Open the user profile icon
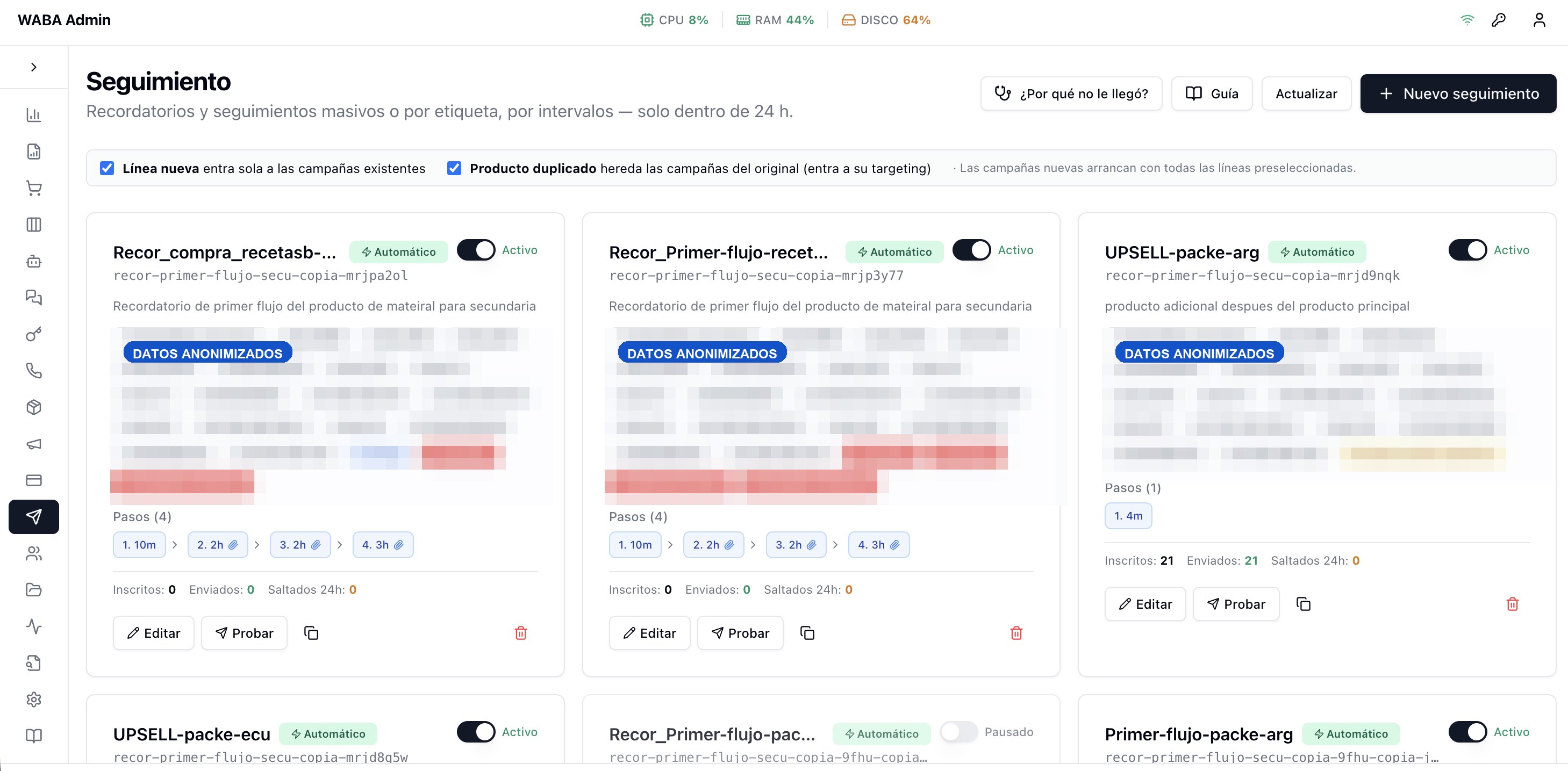This screenshot has height=771, width=1568. [x=1539, y=20]
